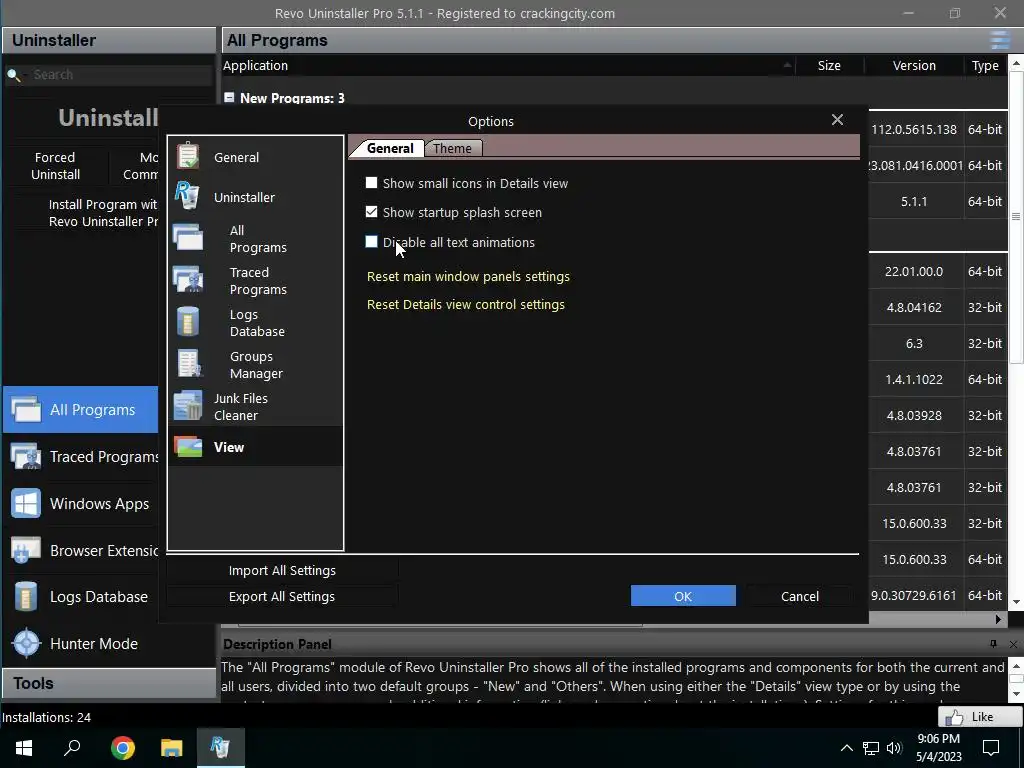Open File Explorer from taskbar
1024x768 pixels.
pyautogui.click(x=171, y=747)
